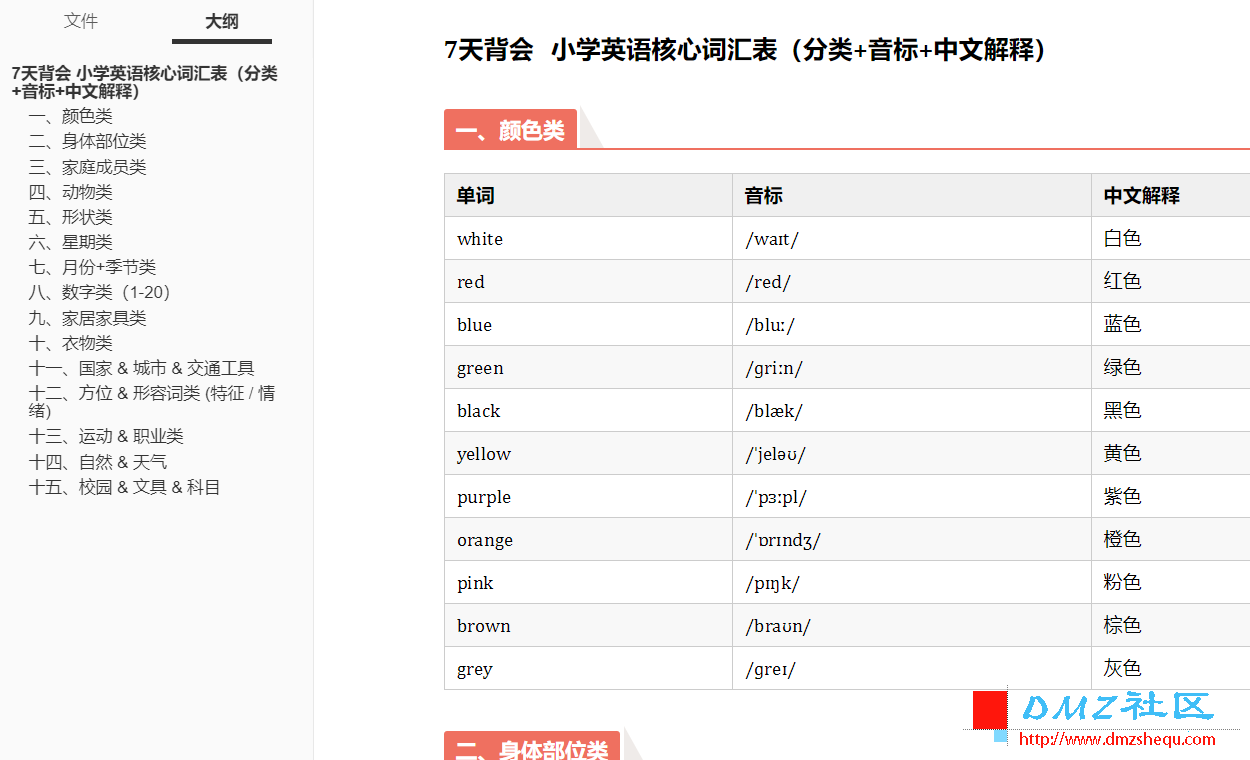Viewport: 1250px width, 760px height.
Task: Select 五、形状类 in the outline
Action: [x=70, y=217]
